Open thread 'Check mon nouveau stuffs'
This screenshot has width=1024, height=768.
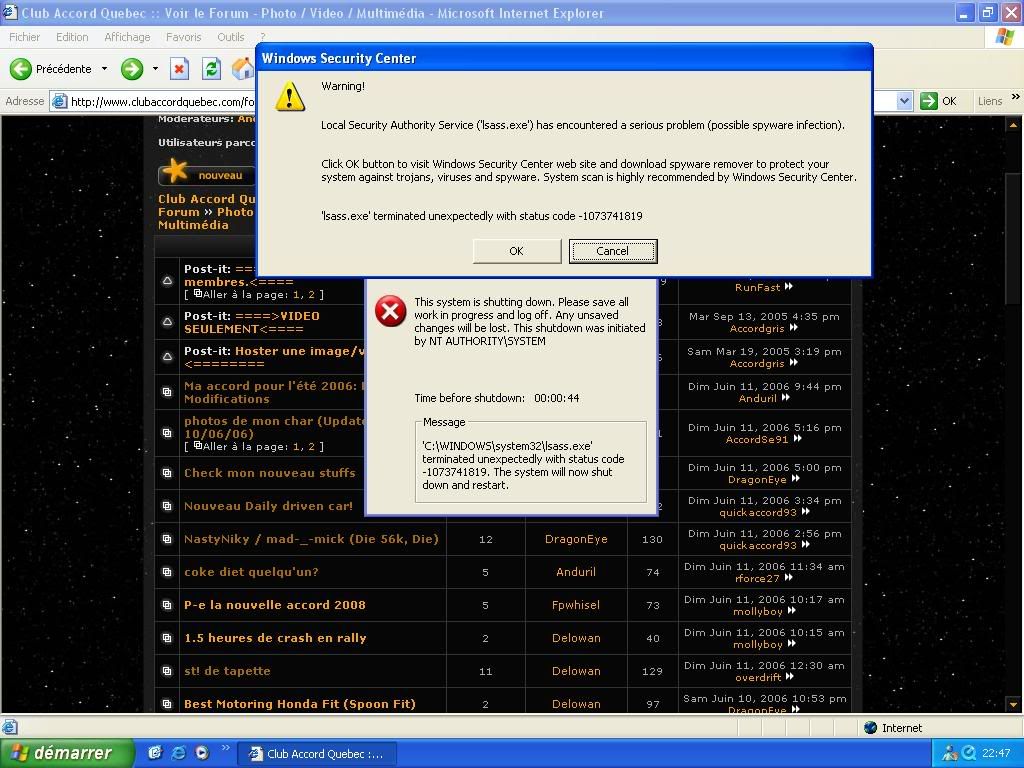tap(270, 473)
